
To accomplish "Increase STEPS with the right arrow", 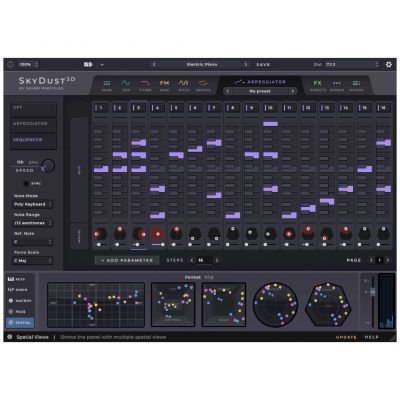I will click(x=217, y=260).
